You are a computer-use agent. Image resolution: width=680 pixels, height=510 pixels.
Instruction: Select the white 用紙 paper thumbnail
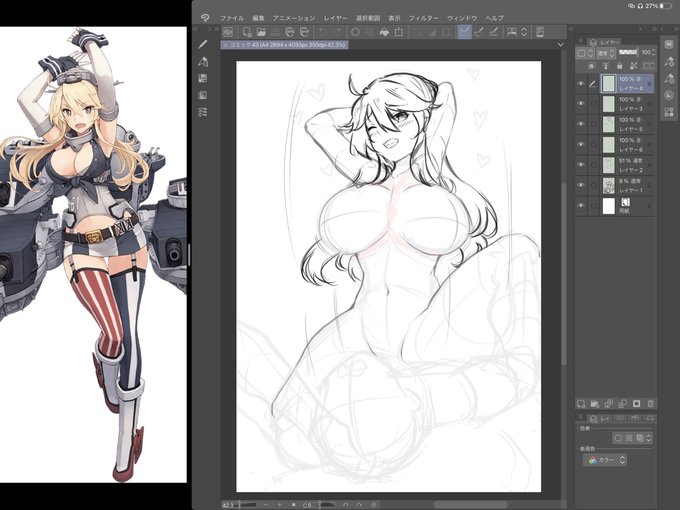(x=609, y=206)
